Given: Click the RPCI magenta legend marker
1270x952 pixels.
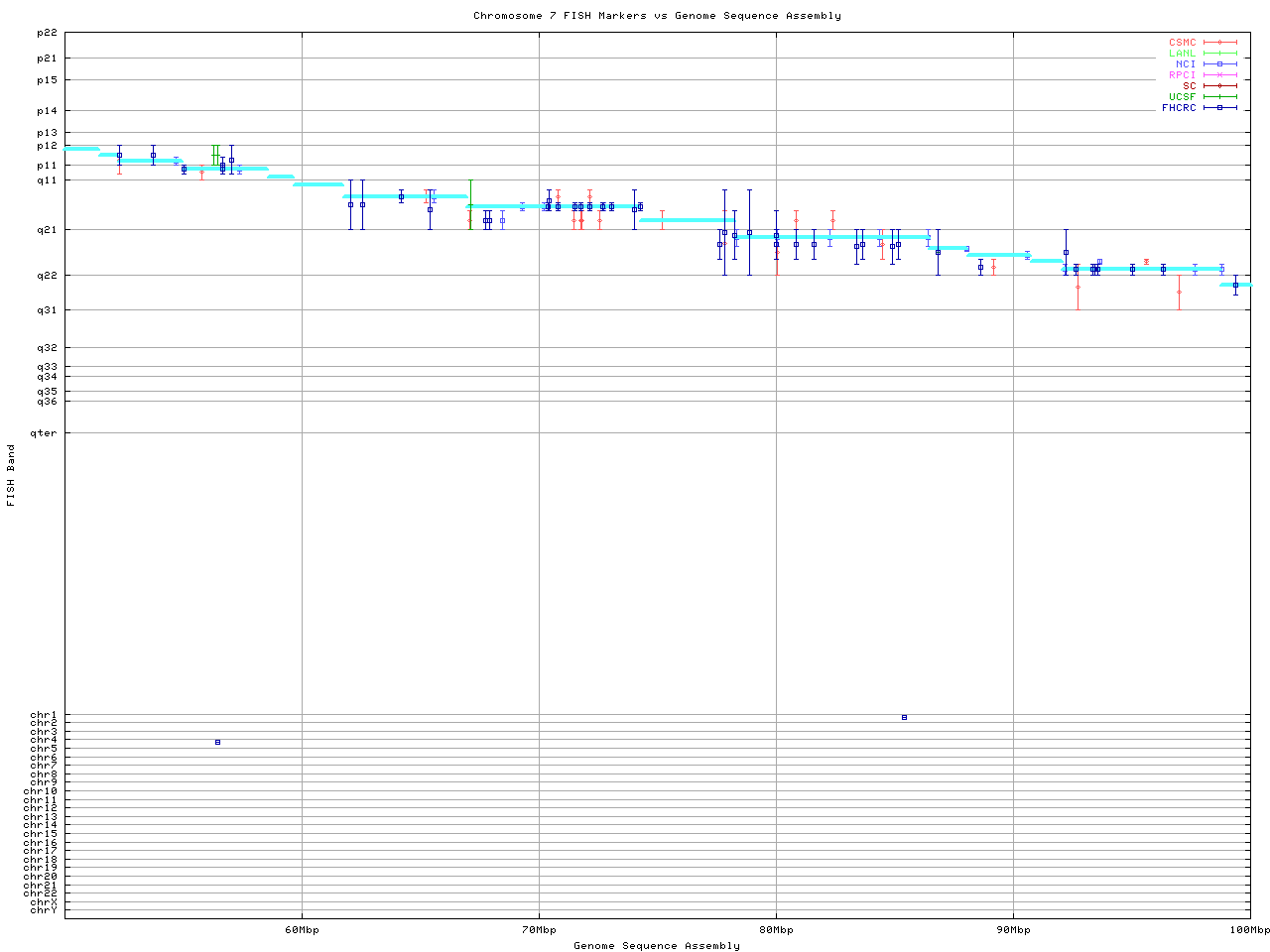Looking at the screenshot, I should click(x=1219, y=74).
